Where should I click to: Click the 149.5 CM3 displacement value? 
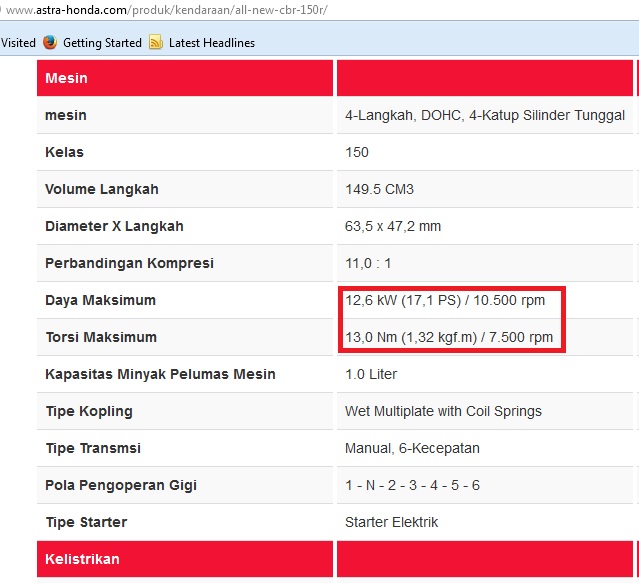click(379, 189)
